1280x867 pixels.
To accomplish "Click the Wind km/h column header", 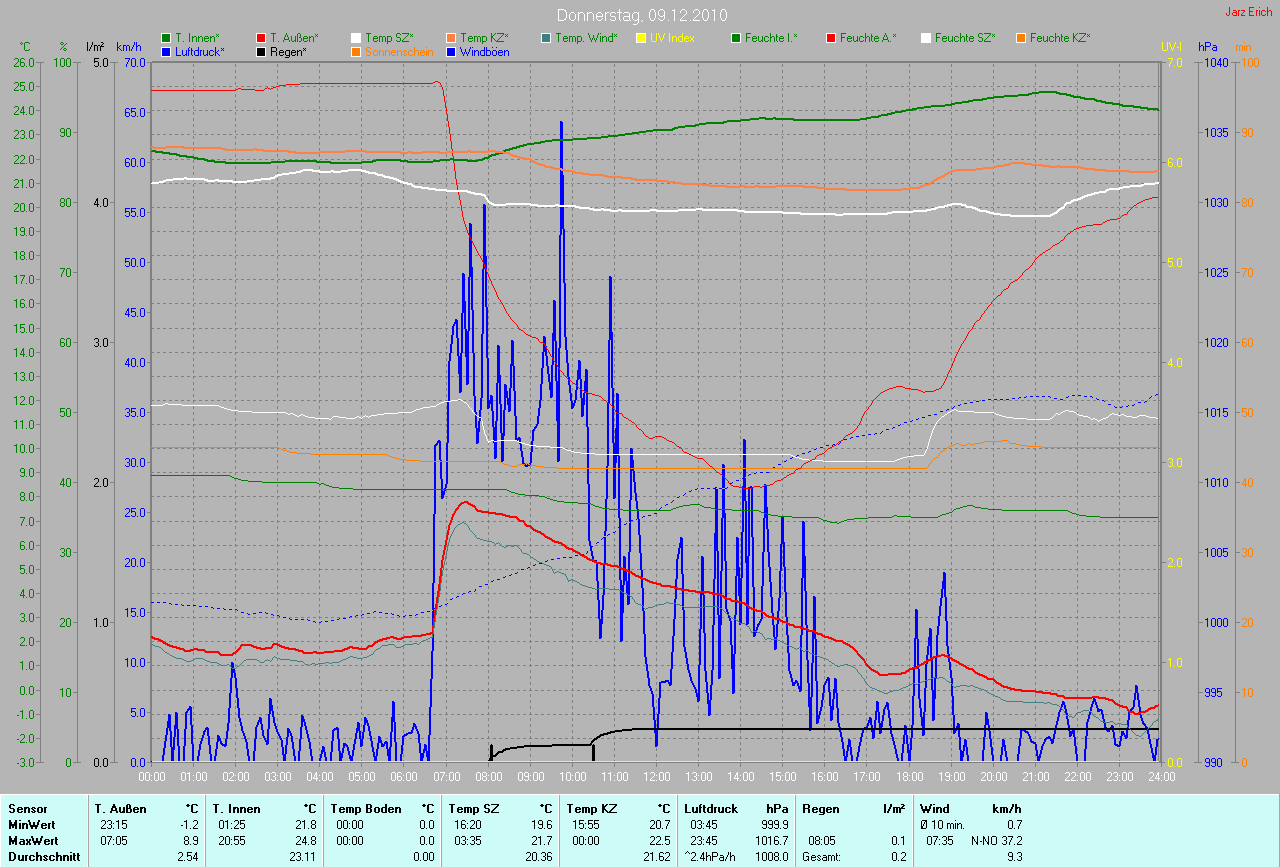I will coord(970,809).
